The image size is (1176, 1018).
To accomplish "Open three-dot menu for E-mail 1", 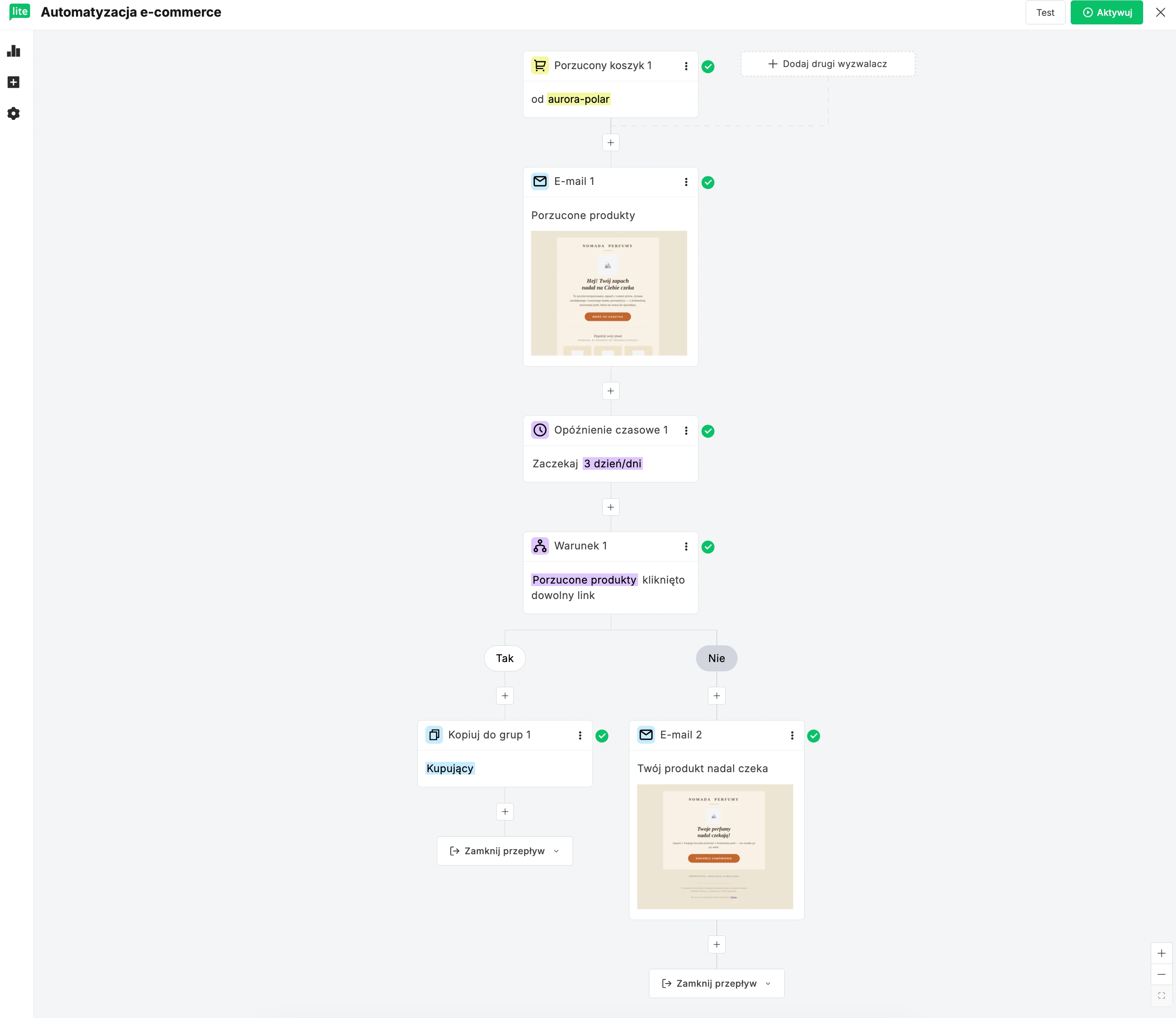I will point(686,182).
